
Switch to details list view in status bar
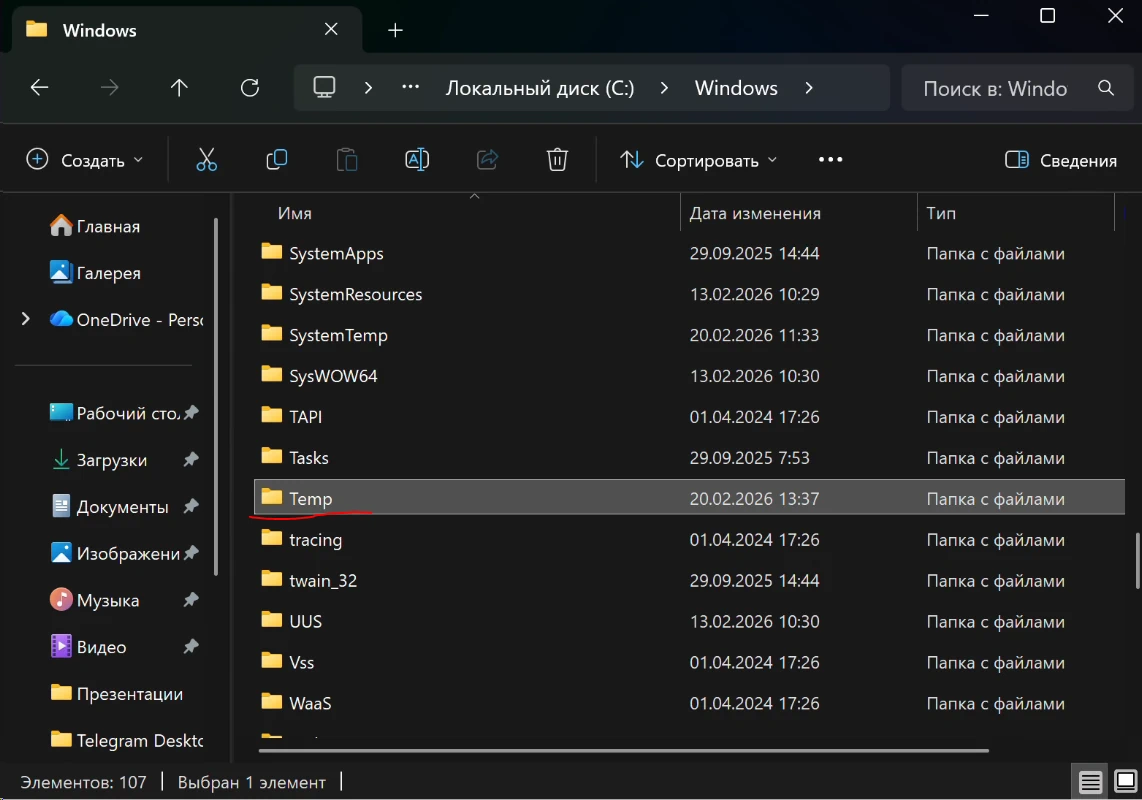tap(1090, 781)
